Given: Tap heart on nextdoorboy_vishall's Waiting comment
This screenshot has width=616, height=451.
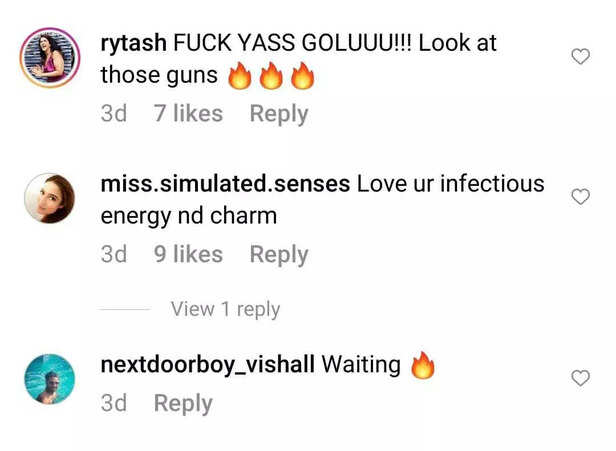Looking at the screenshot, I should click(580, 378).
